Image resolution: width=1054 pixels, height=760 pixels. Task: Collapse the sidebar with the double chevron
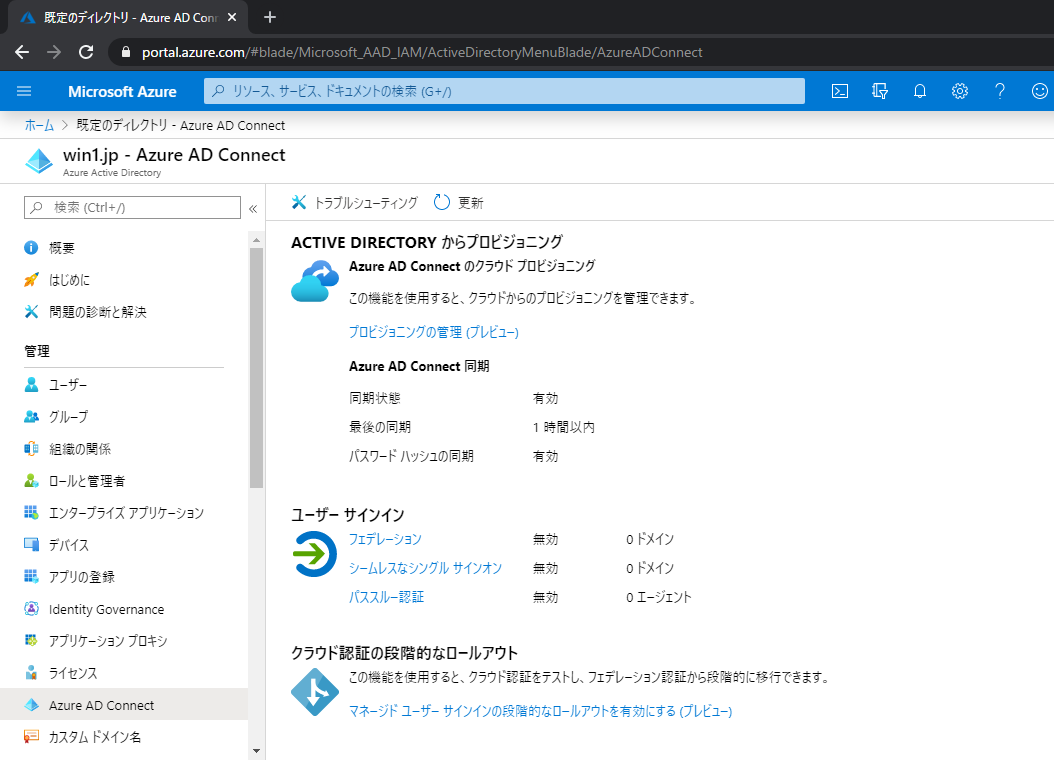(253, 208)
